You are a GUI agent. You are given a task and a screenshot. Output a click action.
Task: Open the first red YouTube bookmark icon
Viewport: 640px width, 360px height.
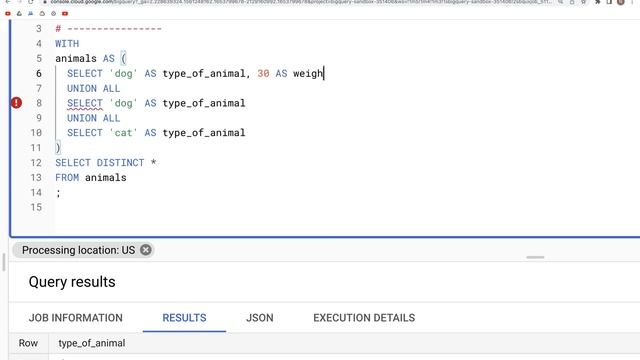[x=8, y=13]
